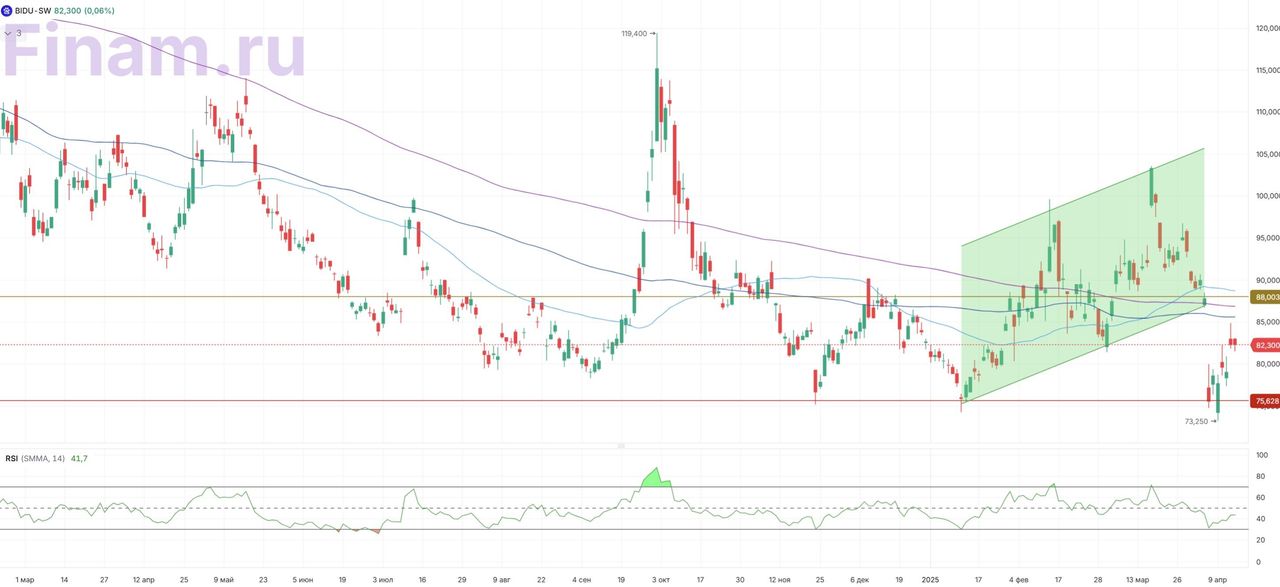Click the 2025 label on time axis
The image size is (1280, 587).
931,579
